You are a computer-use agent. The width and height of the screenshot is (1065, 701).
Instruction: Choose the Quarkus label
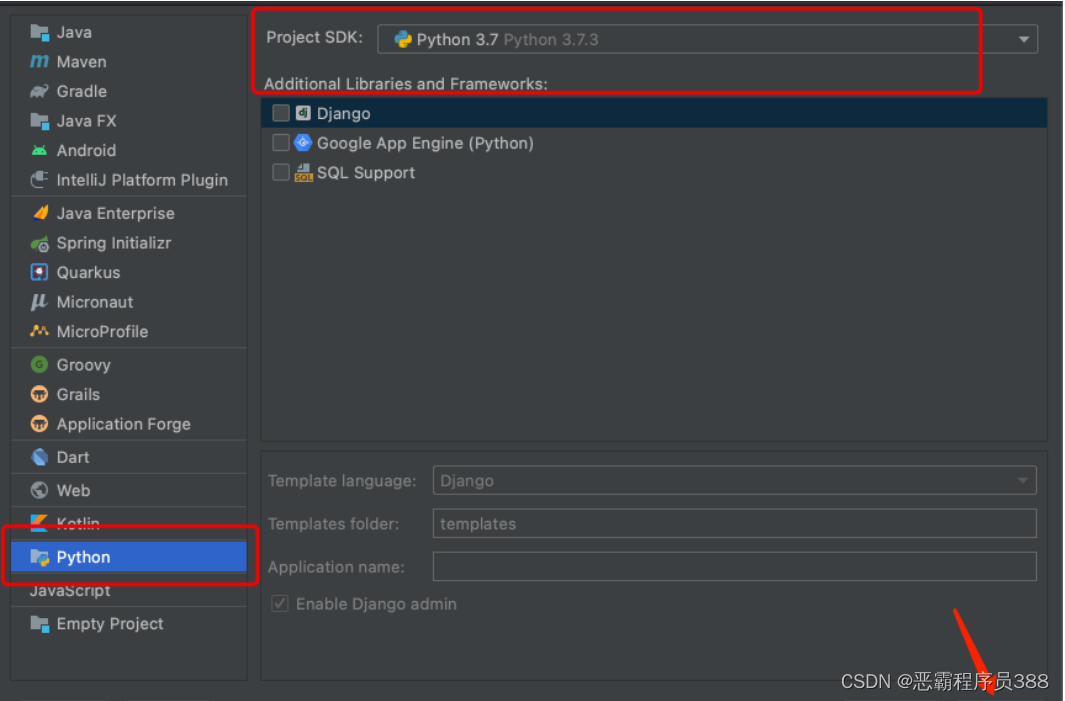pyautogui.click(x=88, y=272)
